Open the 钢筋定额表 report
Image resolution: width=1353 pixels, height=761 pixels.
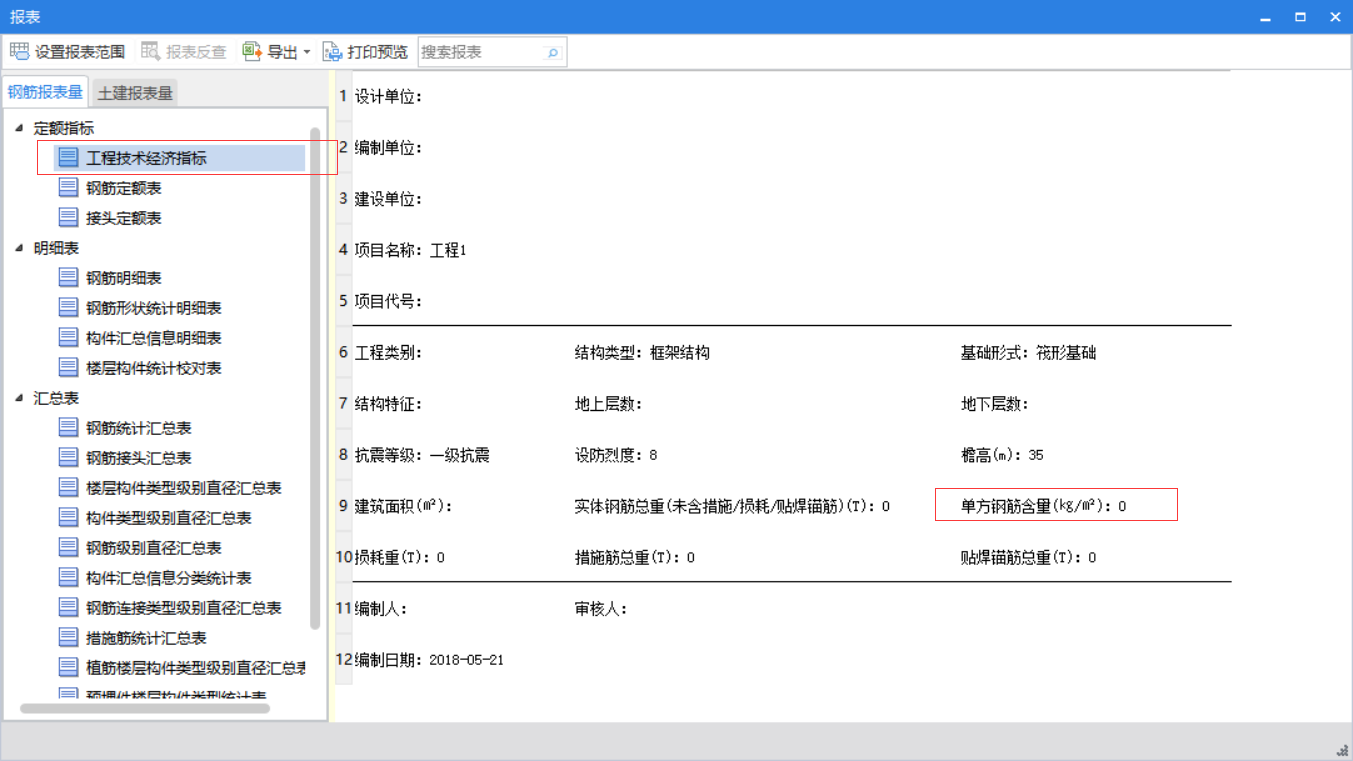(124, 188)
